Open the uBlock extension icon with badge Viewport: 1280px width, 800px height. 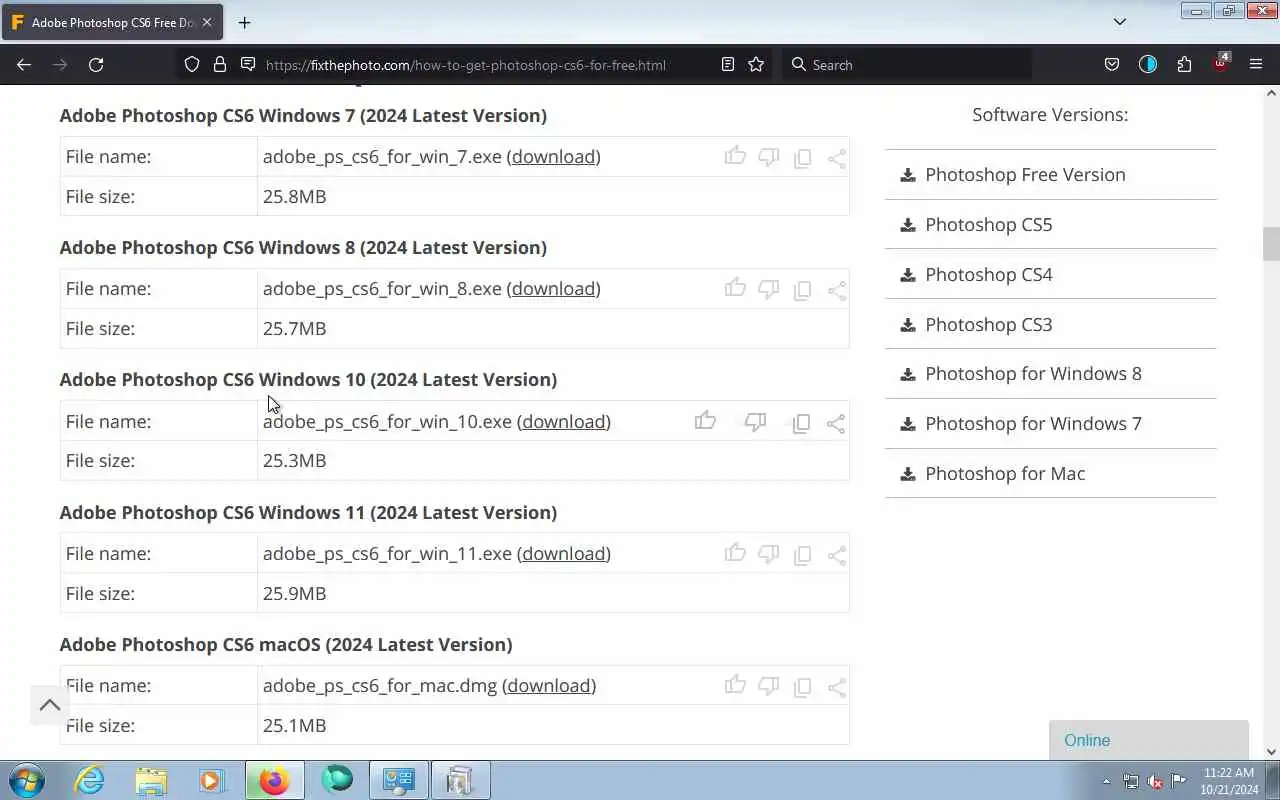click(1220, 63)
